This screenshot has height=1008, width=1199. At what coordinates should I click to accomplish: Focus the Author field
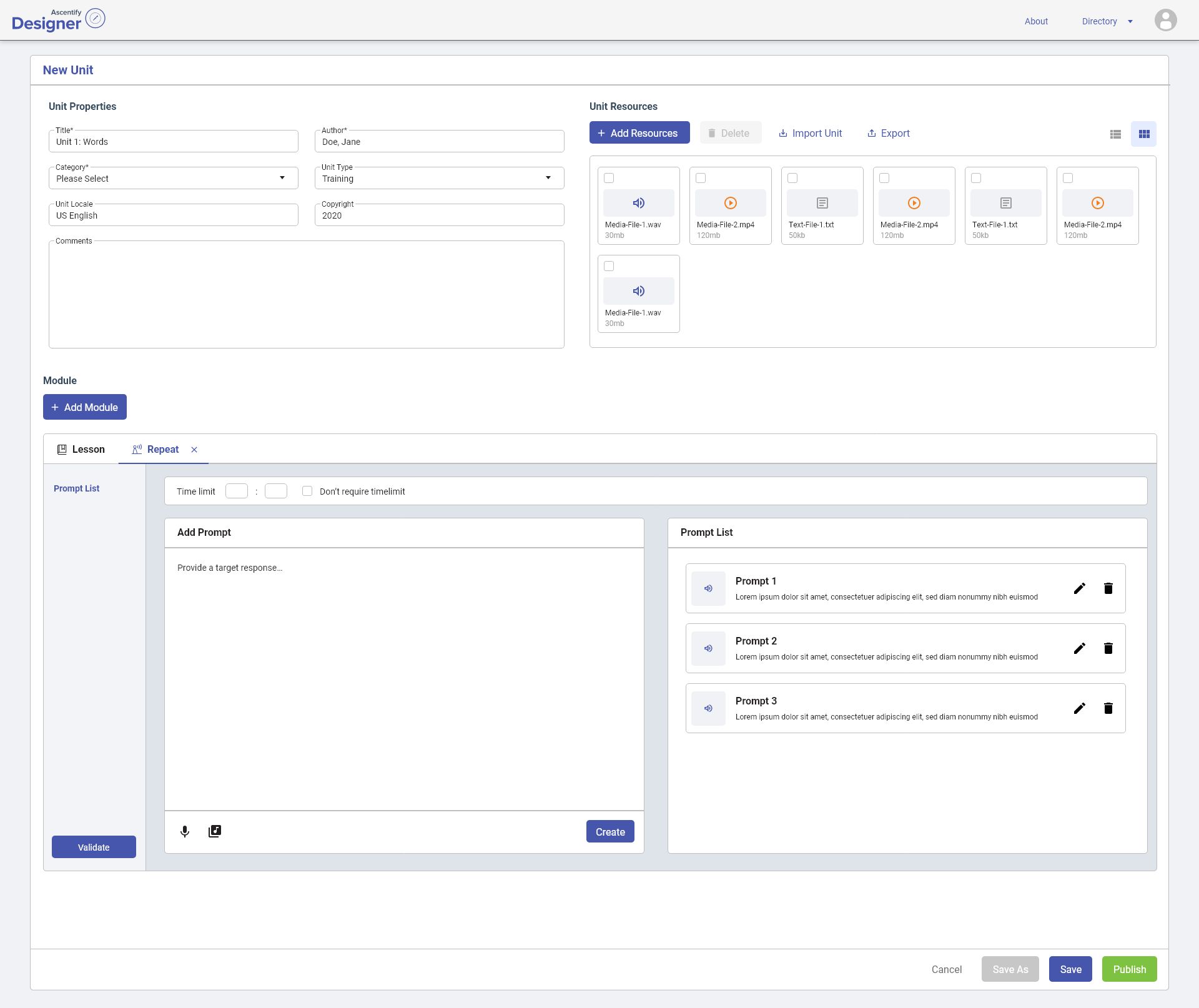440,141
